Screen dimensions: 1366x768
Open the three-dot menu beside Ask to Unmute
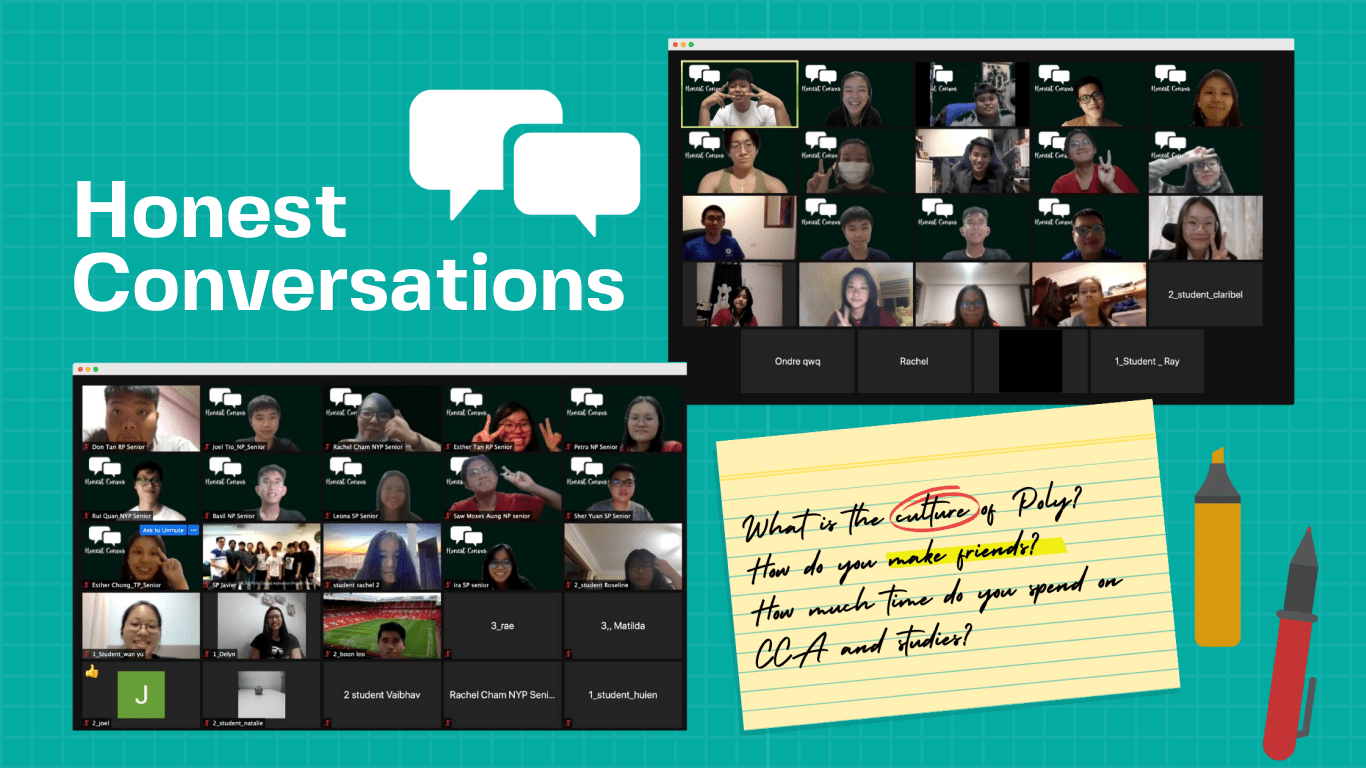tap(193, 530)
